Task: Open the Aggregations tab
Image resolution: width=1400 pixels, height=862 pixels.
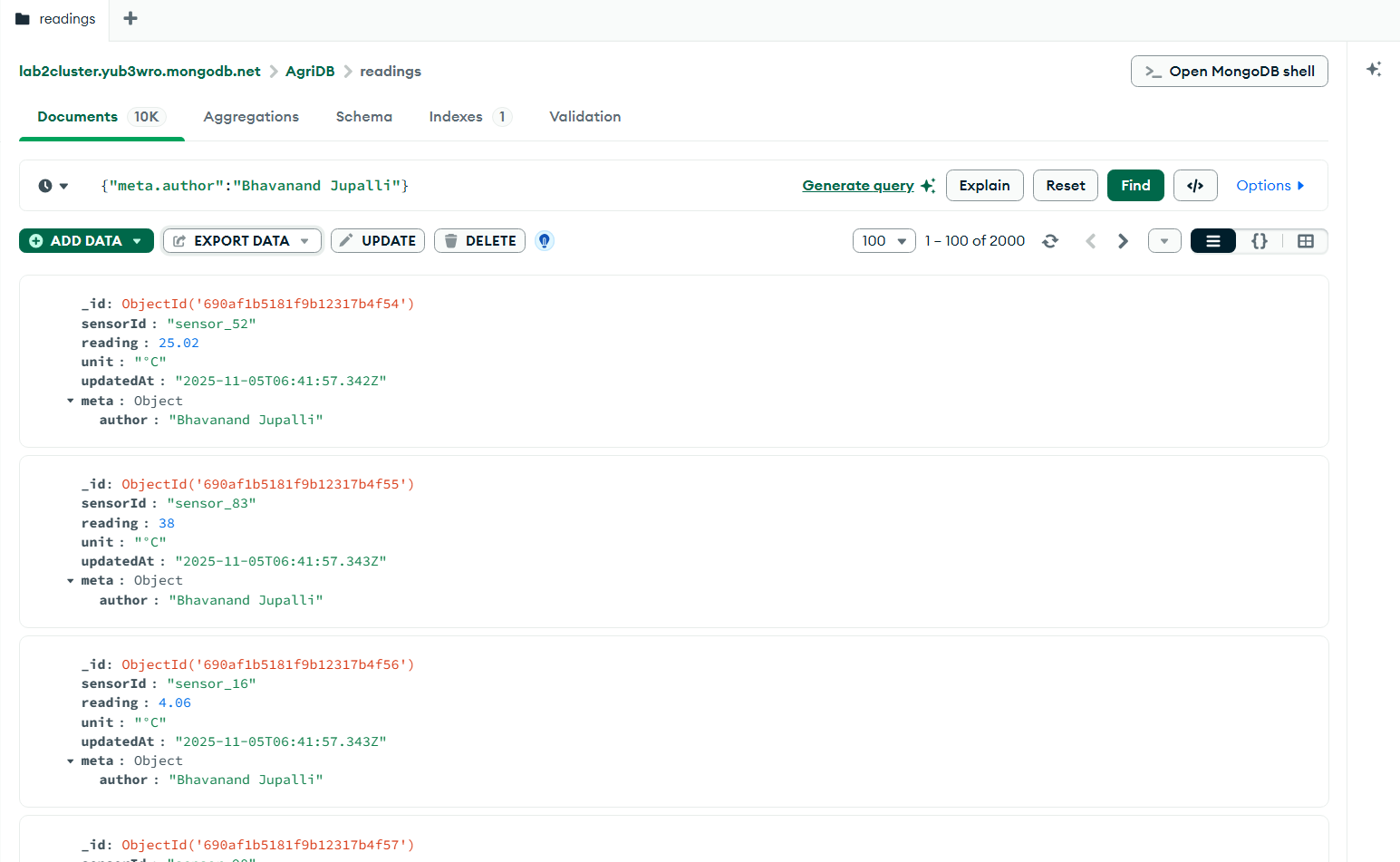Action: pos(251,117)
